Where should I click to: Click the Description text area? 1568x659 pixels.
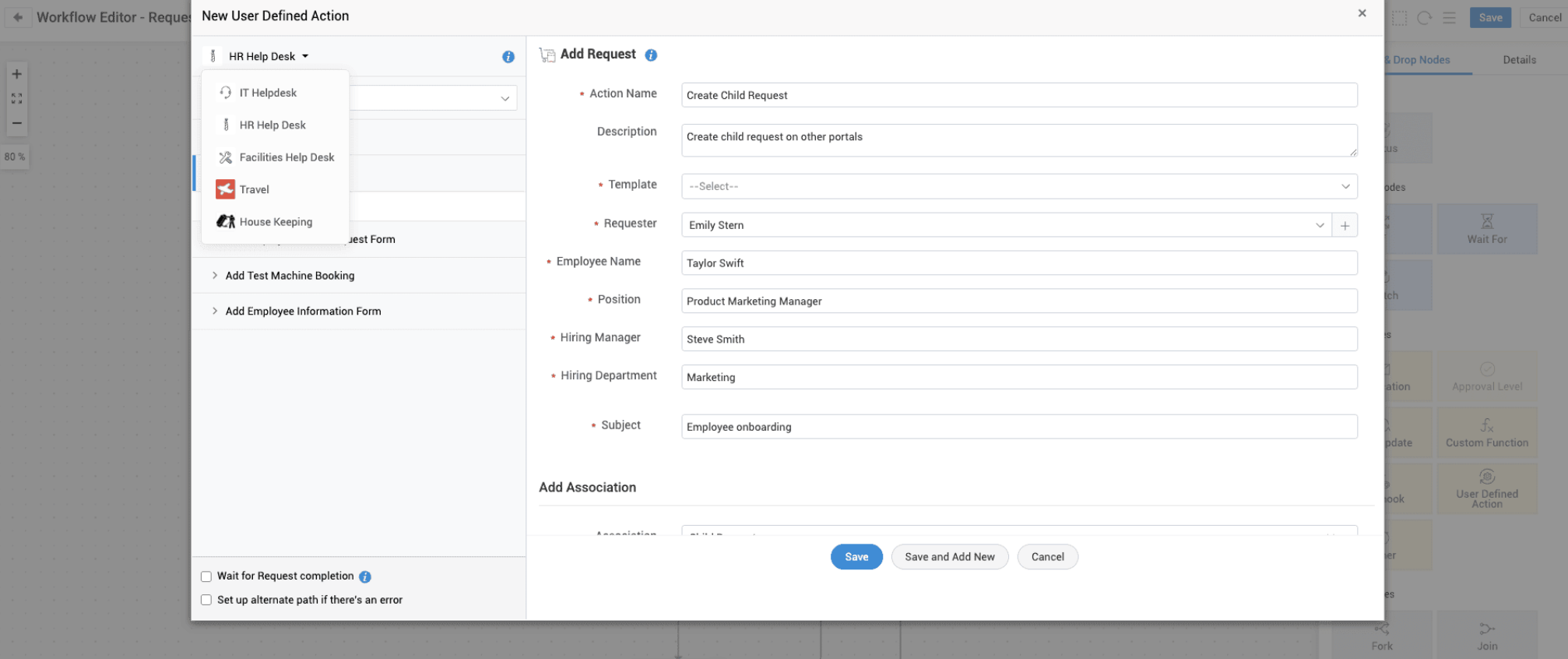tap(1019, 140)
